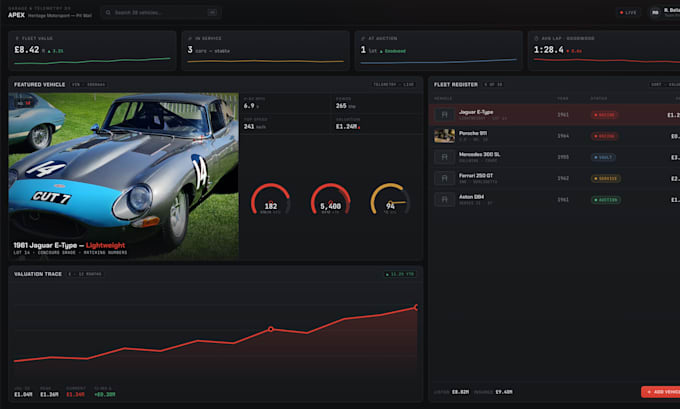Open the In Service card
680x409 pixels.
(265, 51)
